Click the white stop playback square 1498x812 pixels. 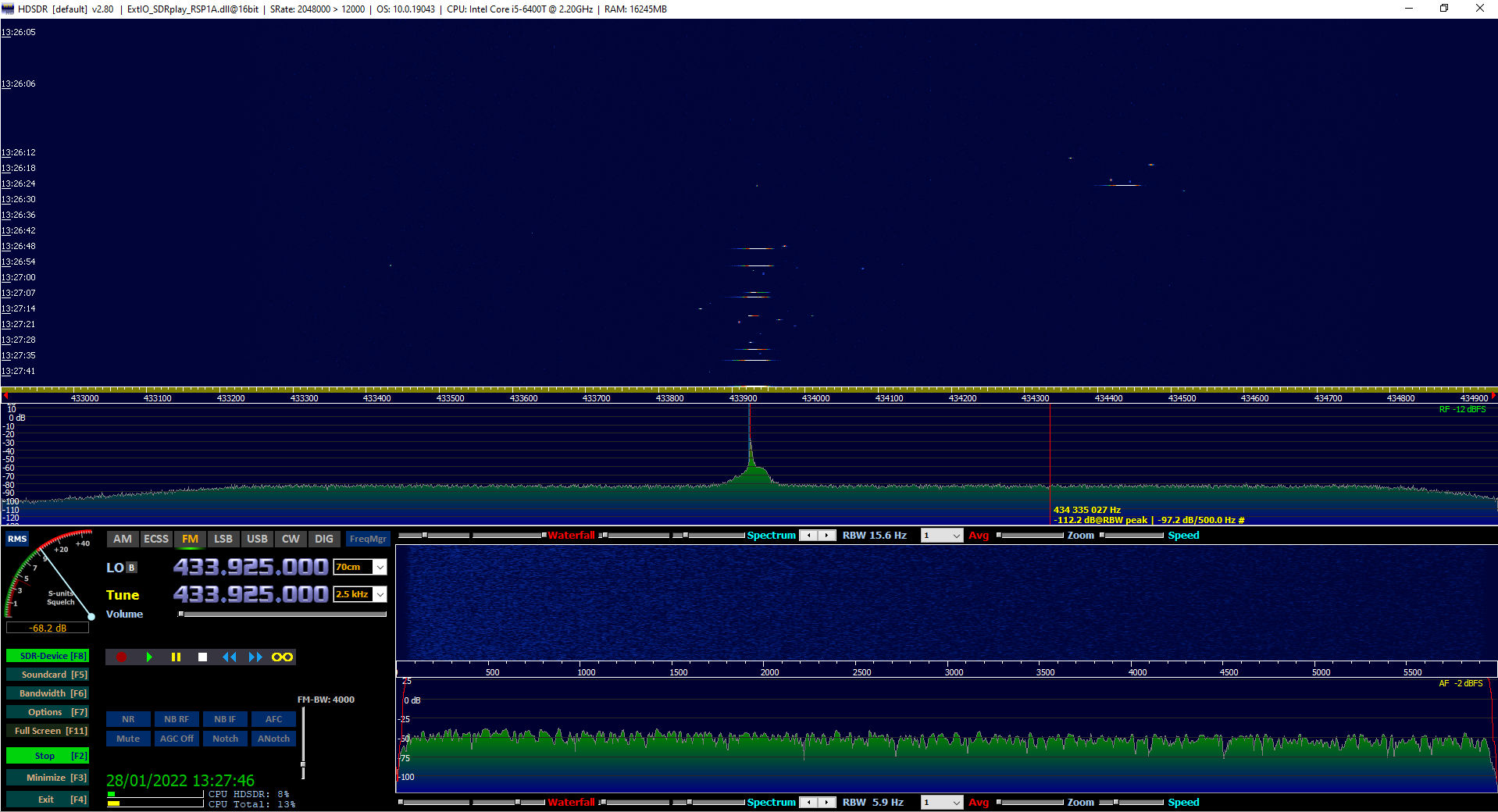coord(202,657)
